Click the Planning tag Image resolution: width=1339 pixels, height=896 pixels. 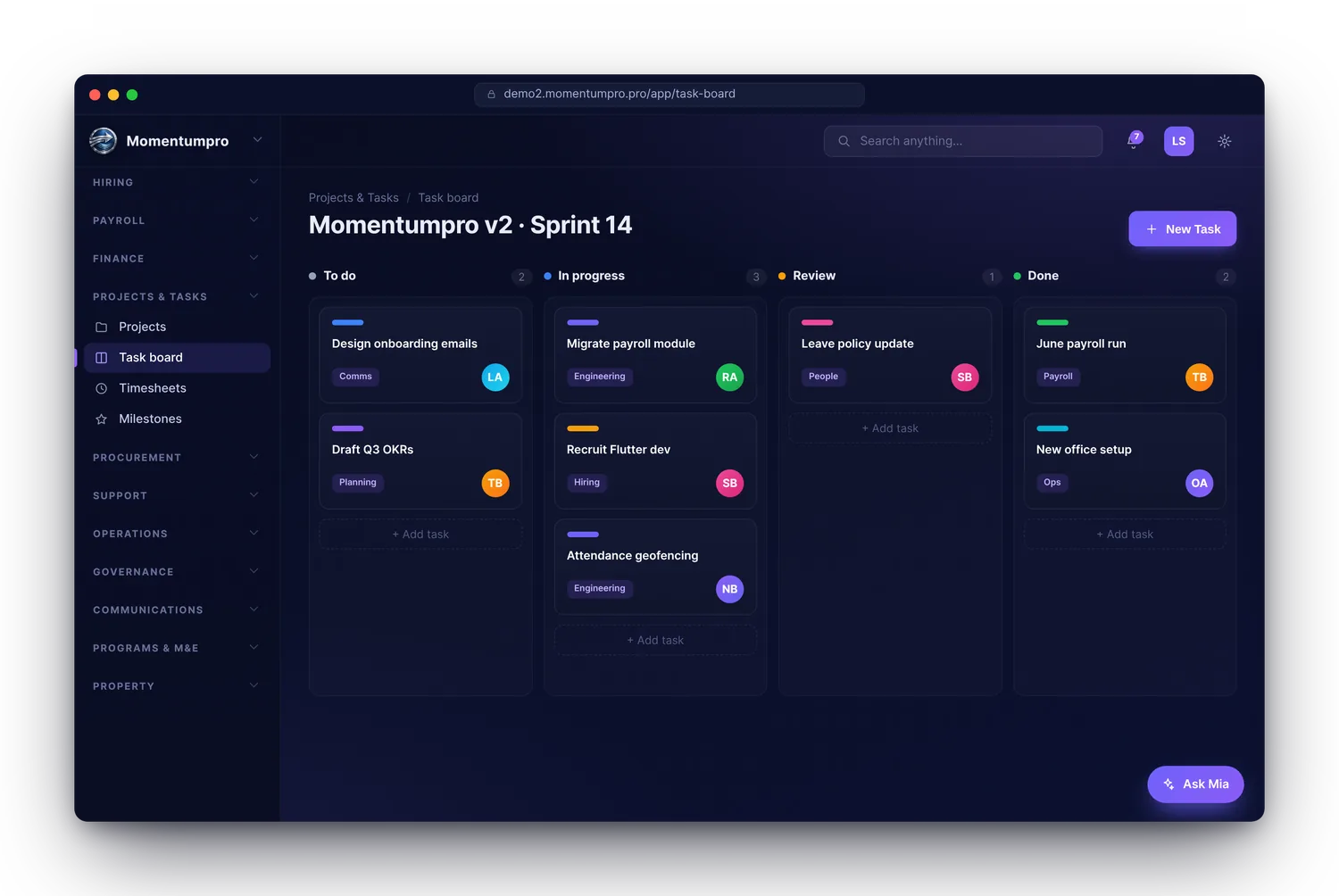click(x=358, y=483)
